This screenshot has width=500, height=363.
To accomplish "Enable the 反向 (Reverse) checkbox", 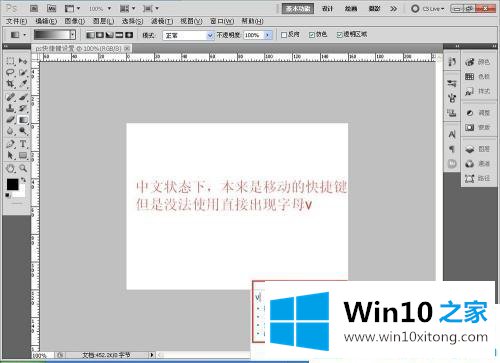I will click(x=284, y=35).
